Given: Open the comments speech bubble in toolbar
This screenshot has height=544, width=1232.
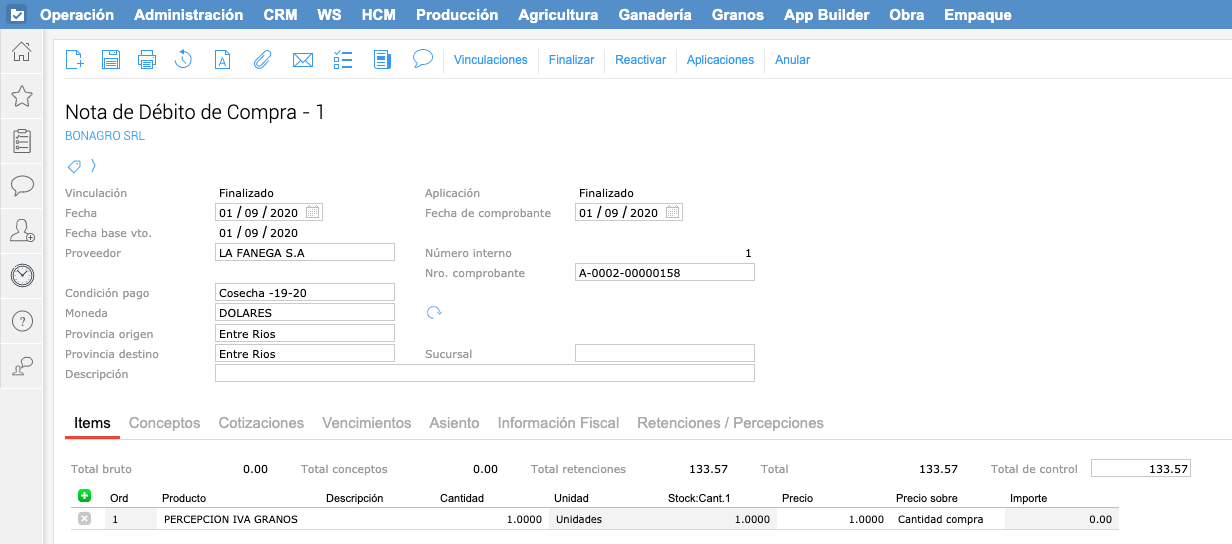Looking at the screenshot, I should click(423, 60).
